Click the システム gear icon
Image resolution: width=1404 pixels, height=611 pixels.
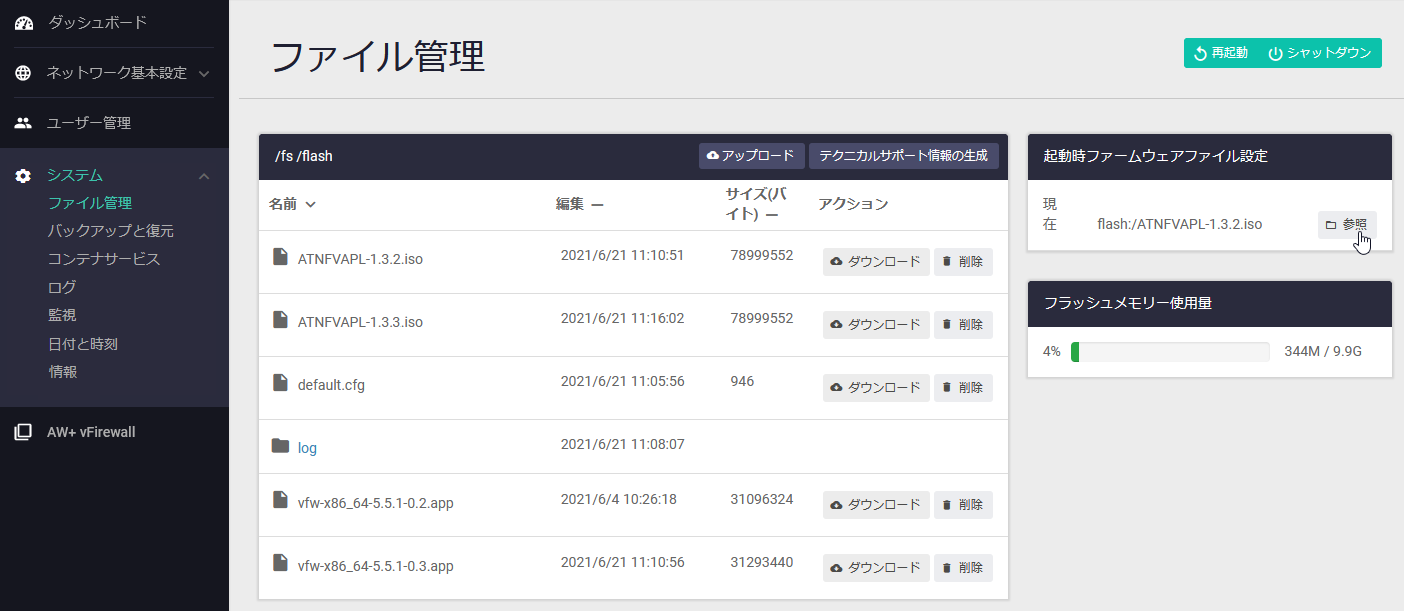23,176
